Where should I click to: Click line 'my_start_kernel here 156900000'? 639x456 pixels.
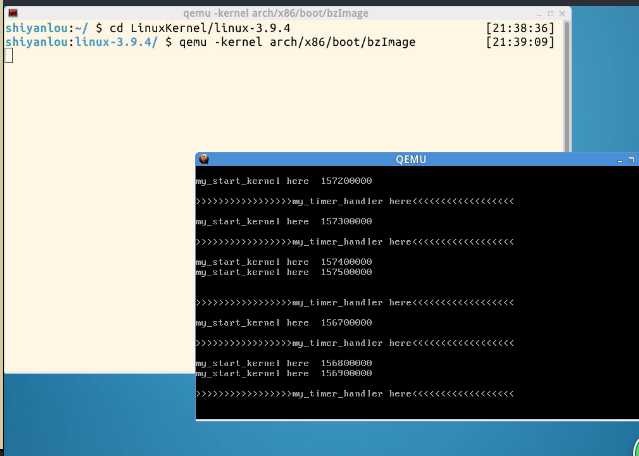[284, 373]
